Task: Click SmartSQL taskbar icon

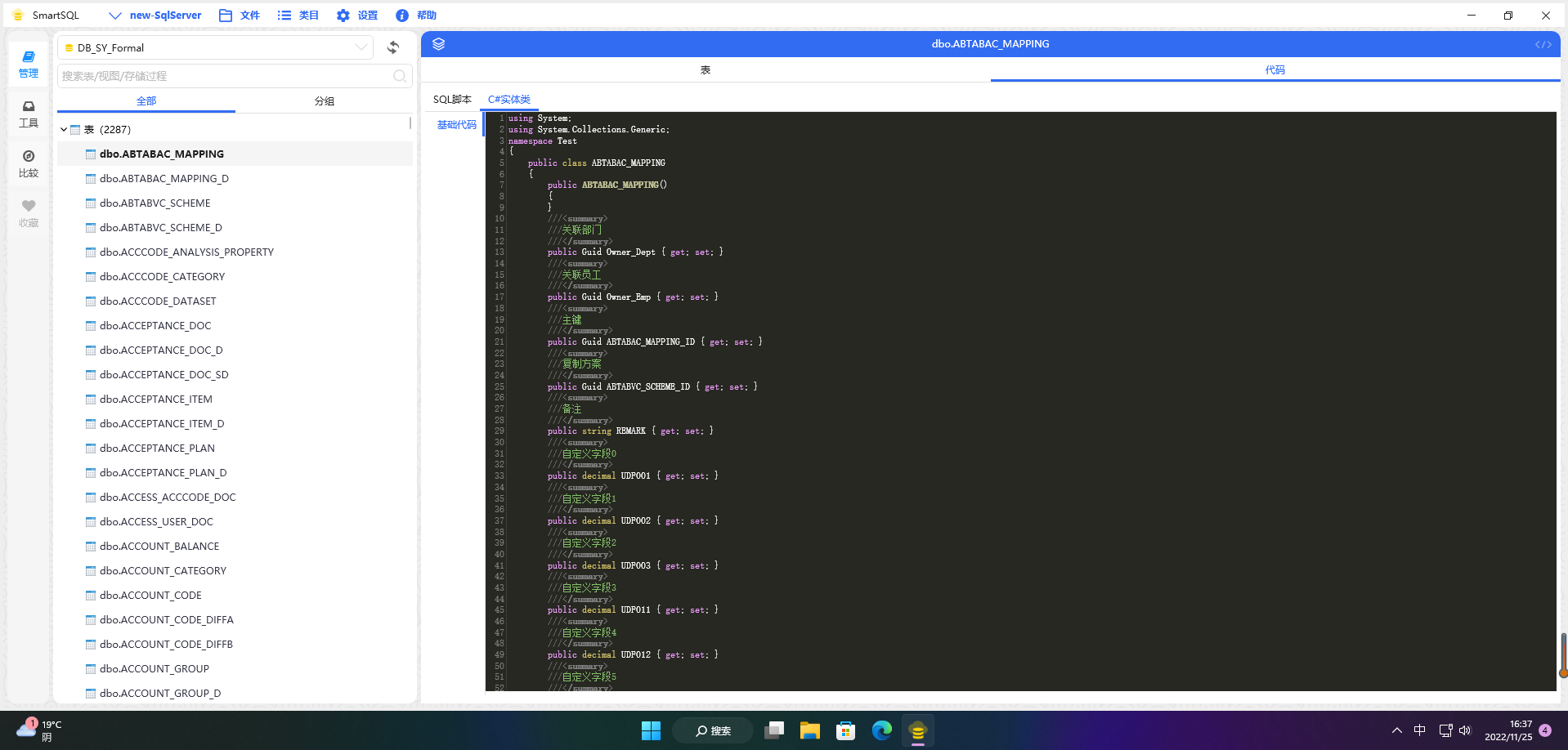Action: 918,730
